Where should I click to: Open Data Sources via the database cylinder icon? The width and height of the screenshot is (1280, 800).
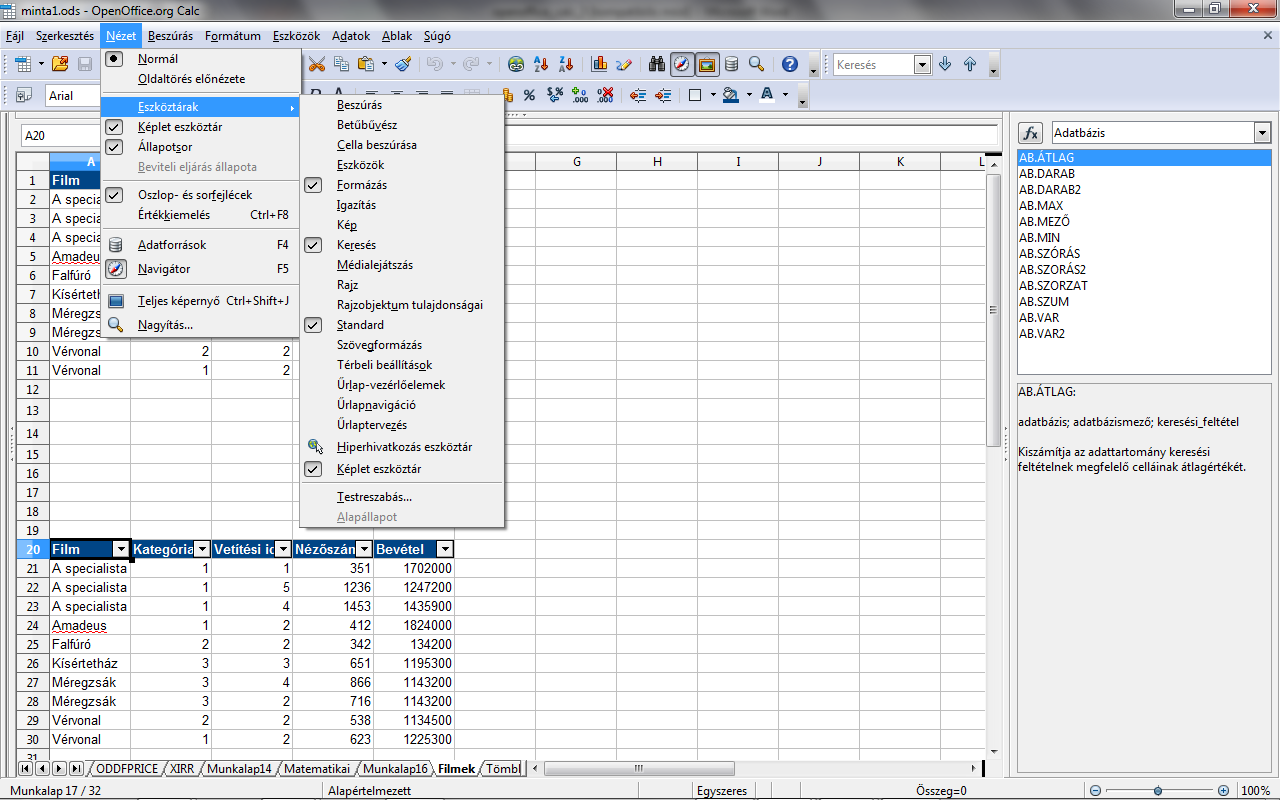(732, 64)
